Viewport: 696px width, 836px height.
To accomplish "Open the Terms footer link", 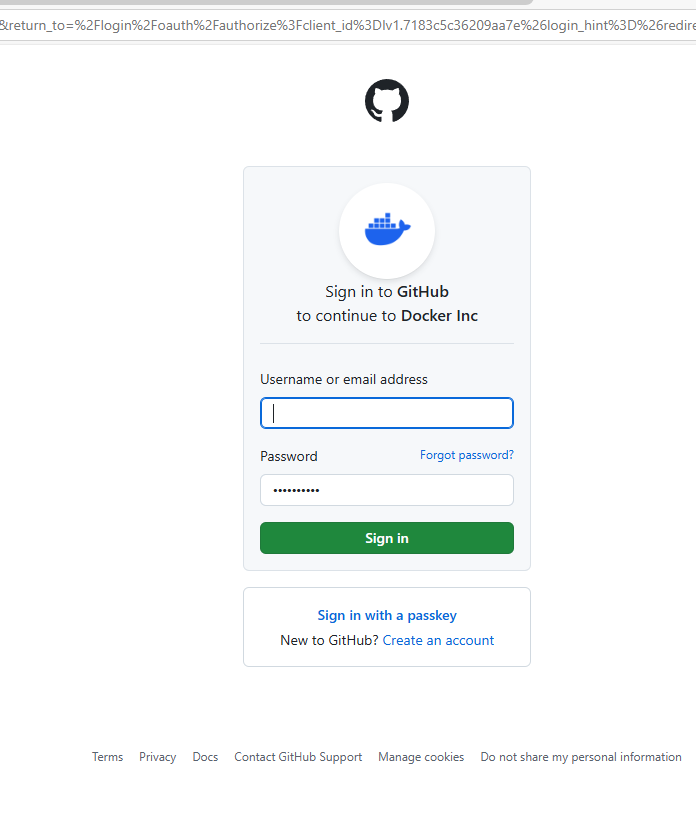I will pos(107,757).
